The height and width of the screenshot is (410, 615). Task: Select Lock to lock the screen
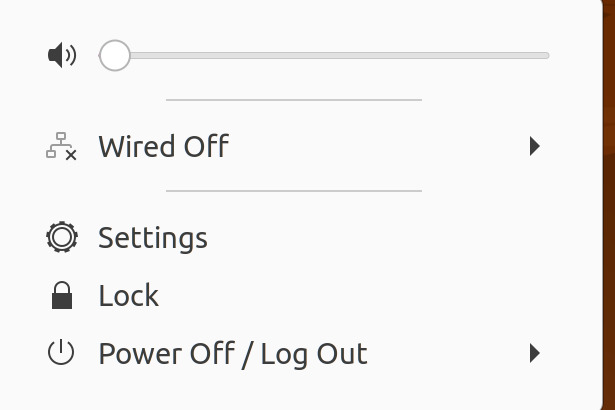pos(129,296)
